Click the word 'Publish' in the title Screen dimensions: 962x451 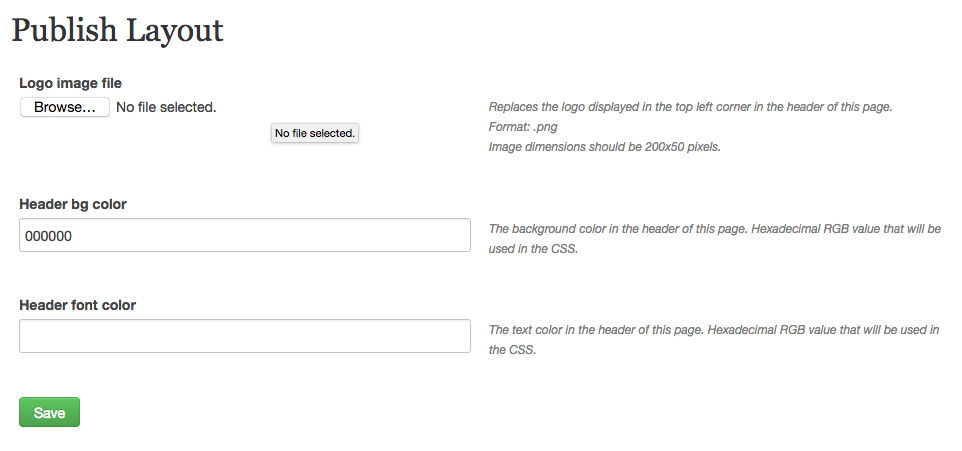[64, 30]
